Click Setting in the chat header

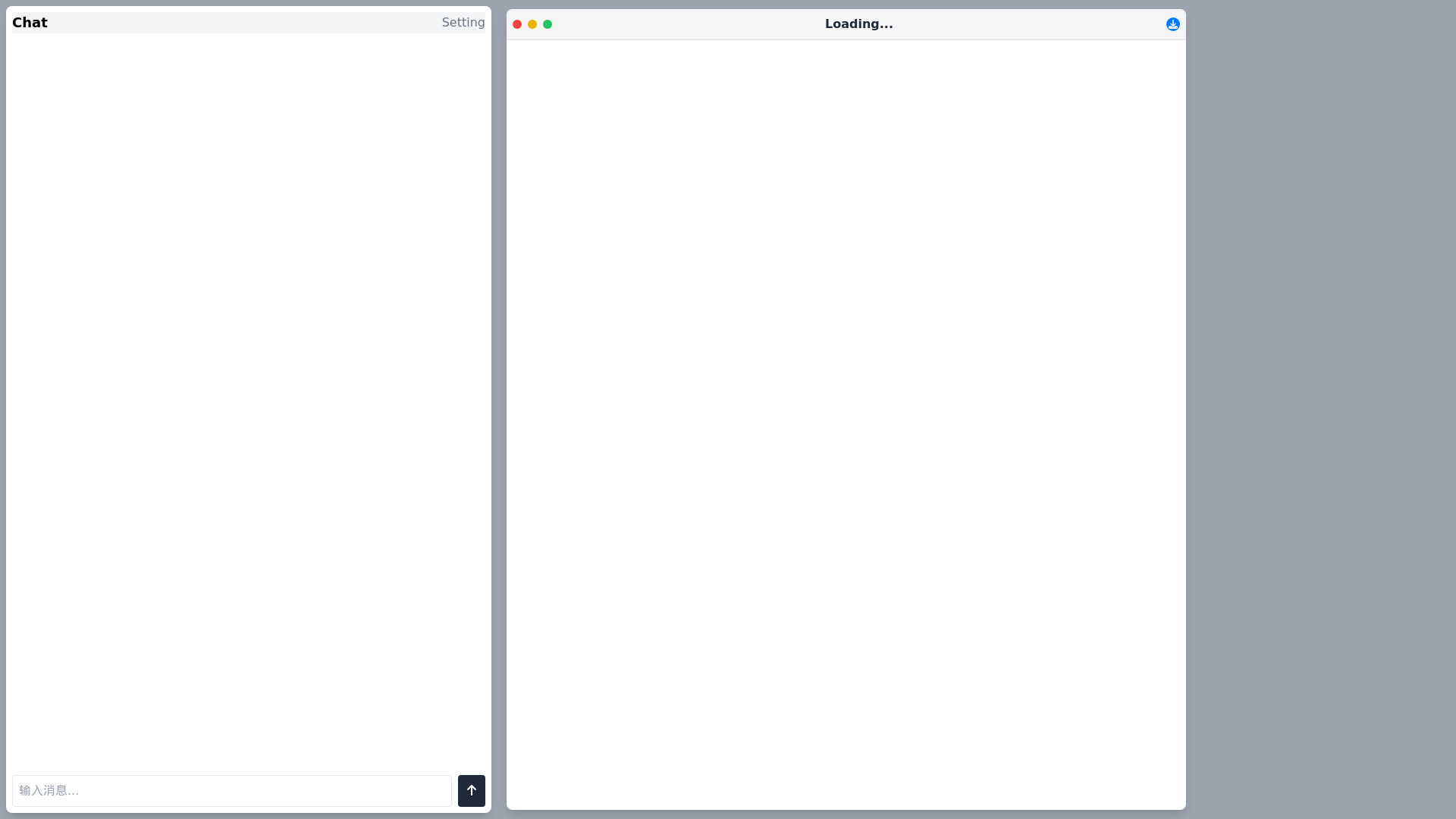463,22
